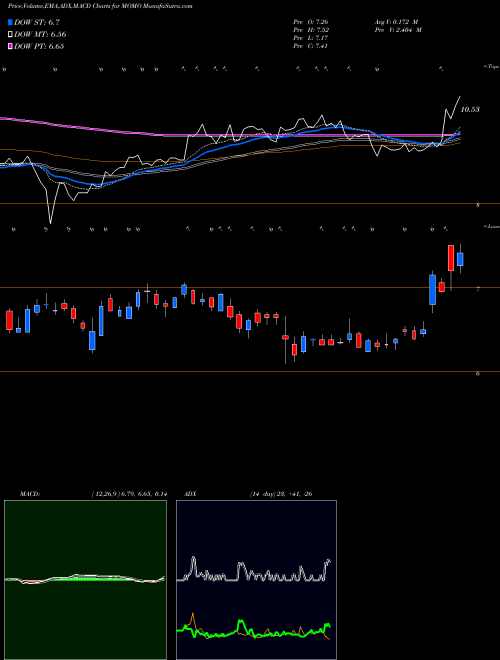Click the ADX values '(14 day) 28, +41, -26'
The width and height of the screenshot is (500, 660).
pyautogui.click(x=281, y=494)
